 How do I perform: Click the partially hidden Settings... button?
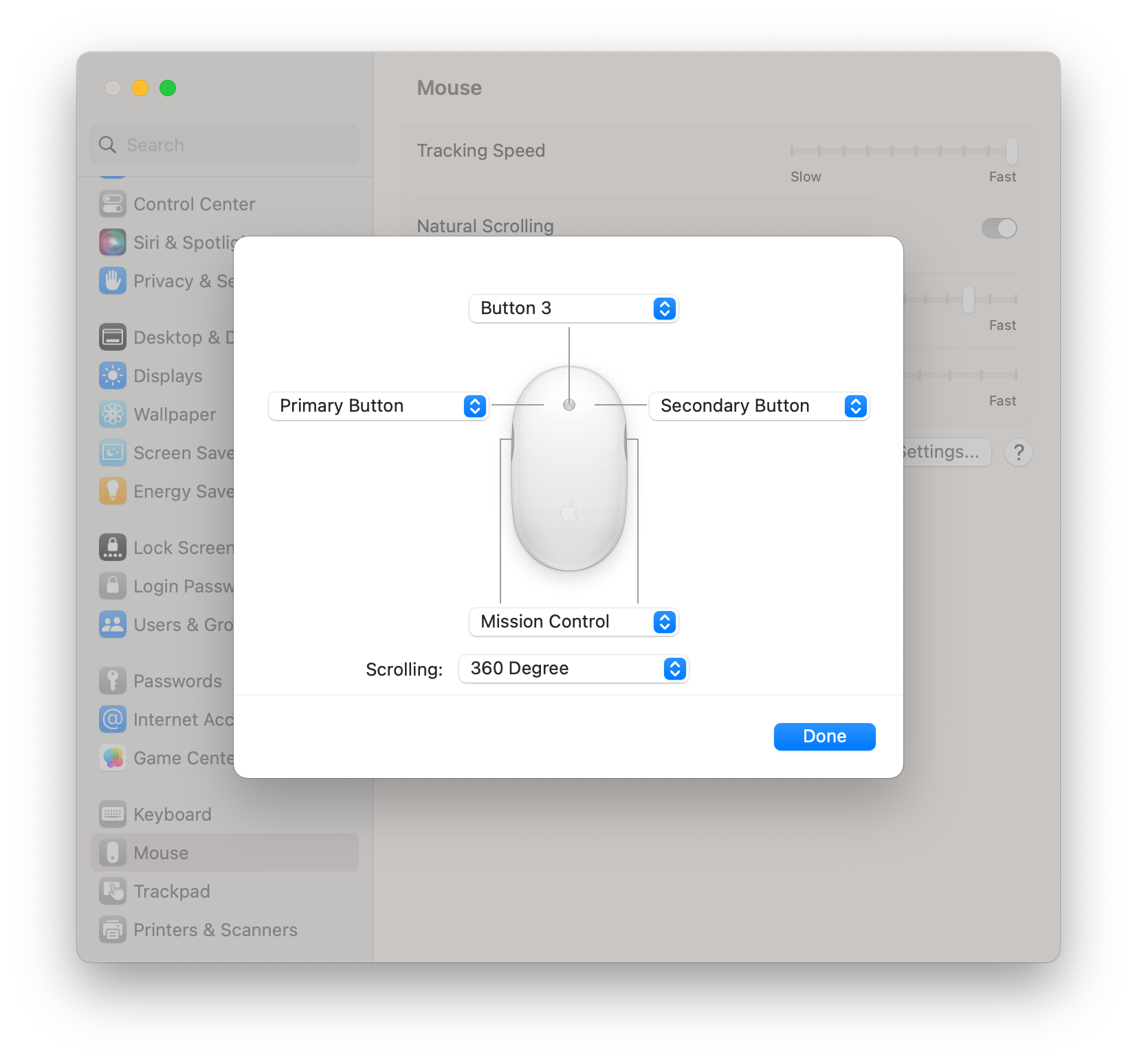click(x=947, y=452)
